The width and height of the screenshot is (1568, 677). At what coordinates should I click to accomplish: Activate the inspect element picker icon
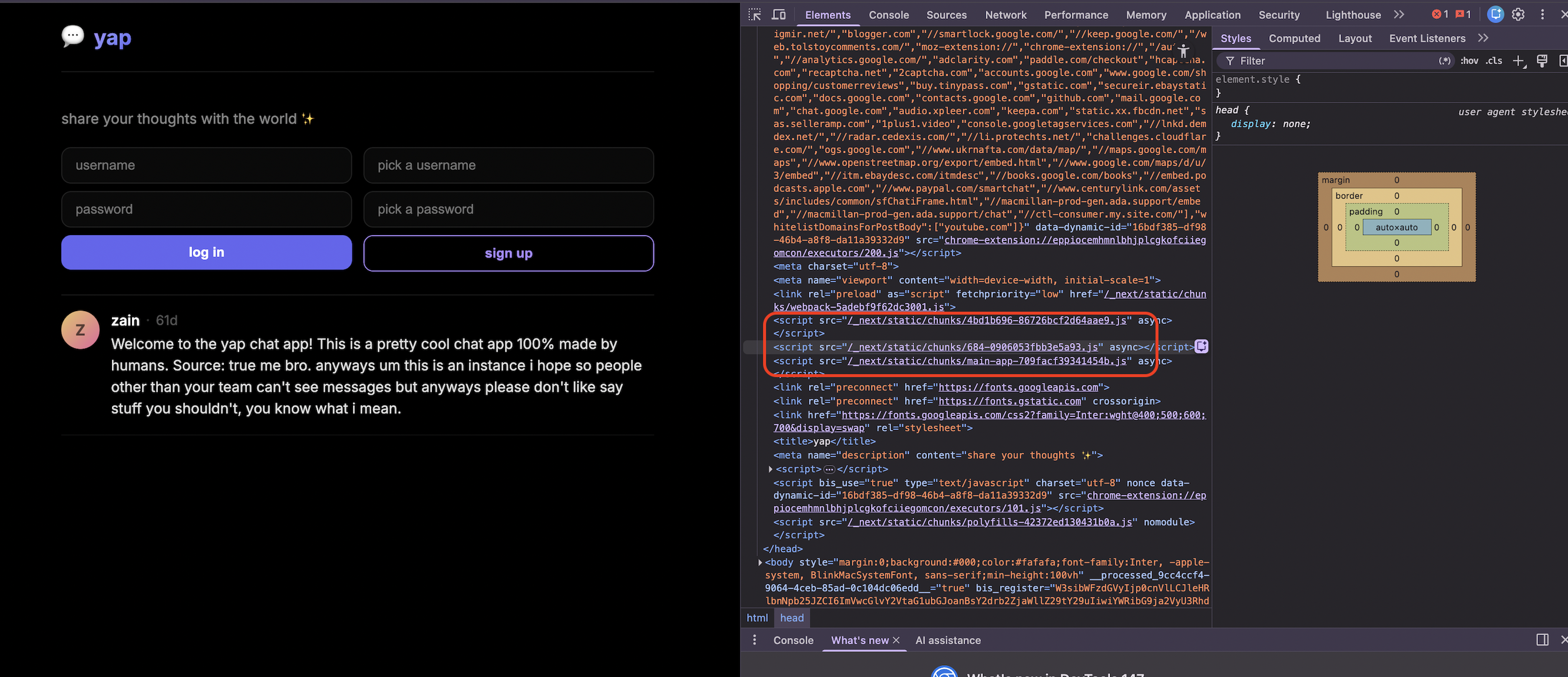[755, 15]
